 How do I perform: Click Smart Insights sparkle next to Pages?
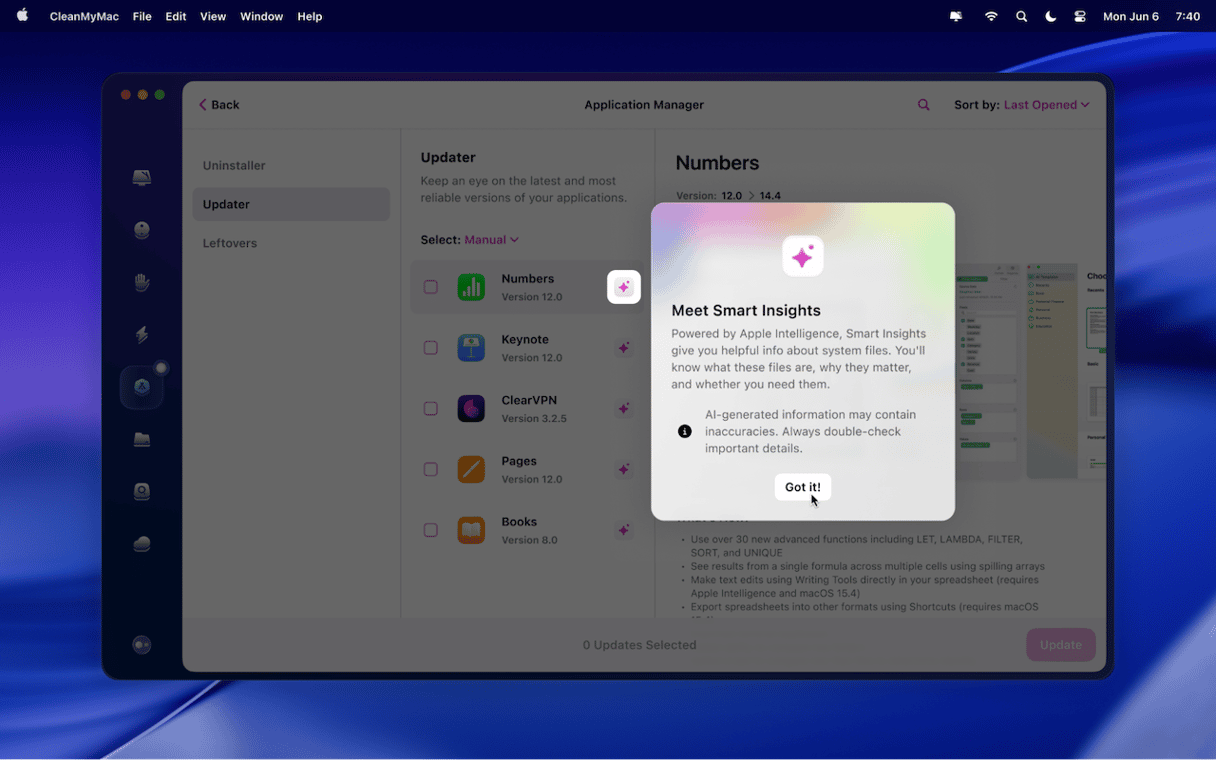tap(623, 470)
